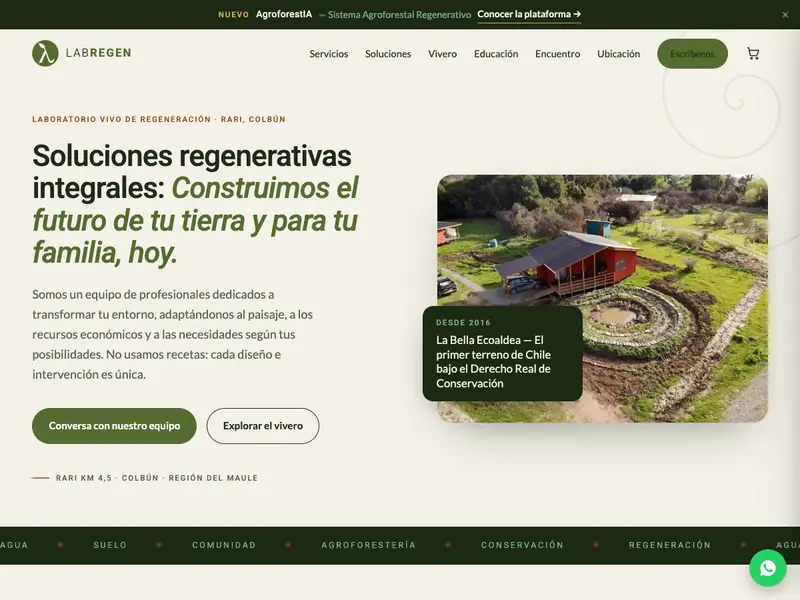The width and height of the screenshot is (800, 600).
Task: Click the DESDE 2016 label
Action: [463, 322]
